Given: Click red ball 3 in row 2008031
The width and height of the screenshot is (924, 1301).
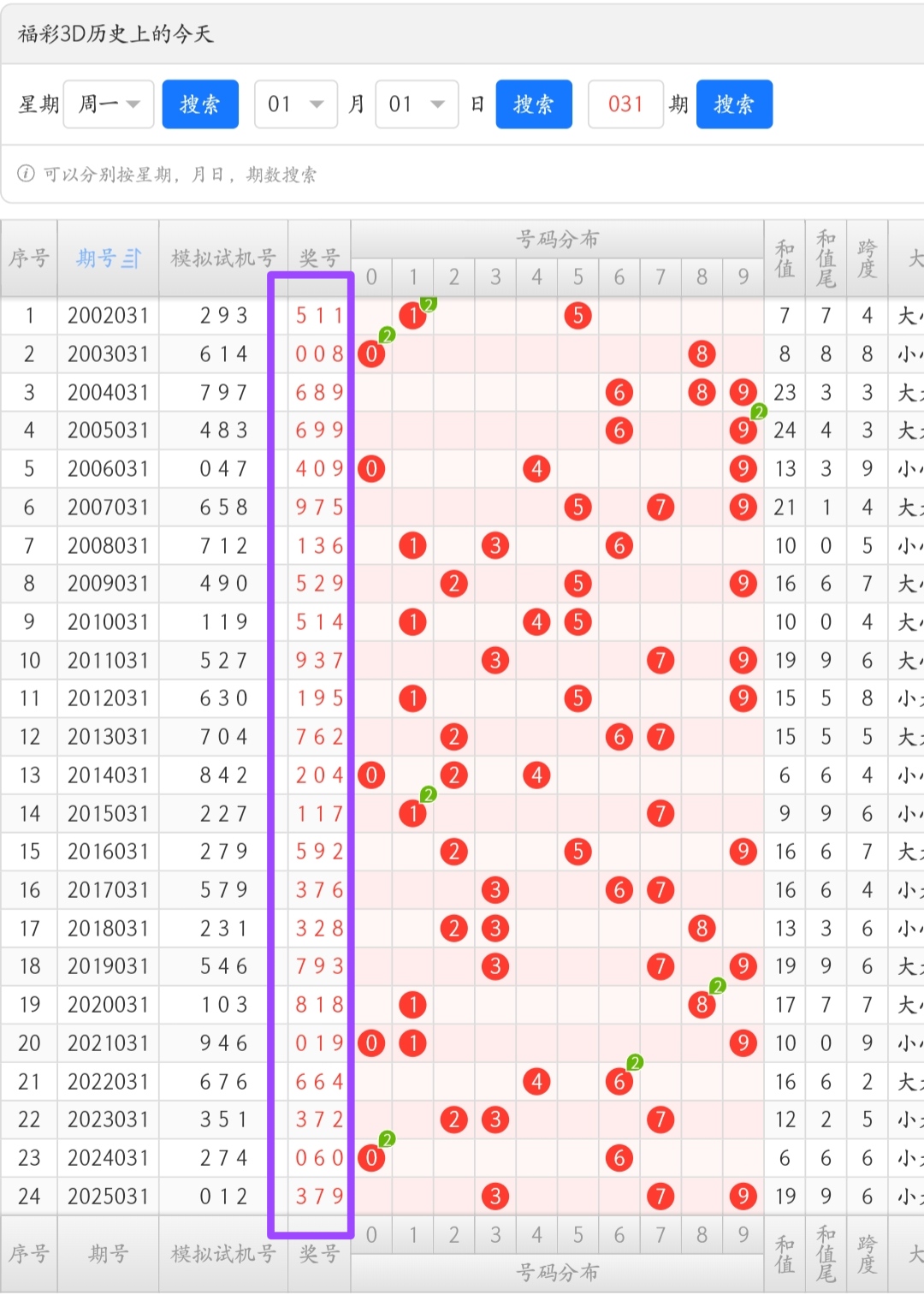Looking at the screenshot, I should point(495,546).
